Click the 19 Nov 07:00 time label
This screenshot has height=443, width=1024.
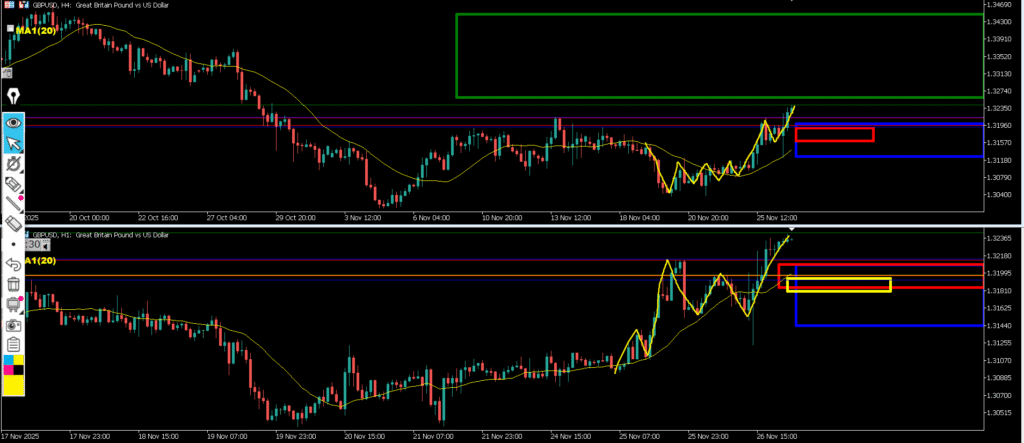point(227,436)
